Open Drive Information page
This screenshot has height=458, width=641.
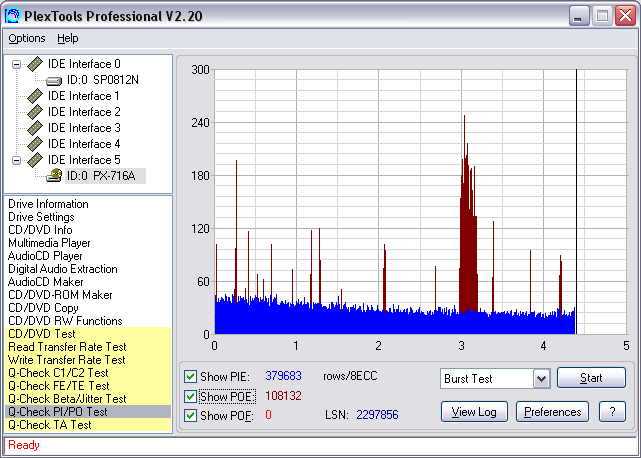pos(48,204)
